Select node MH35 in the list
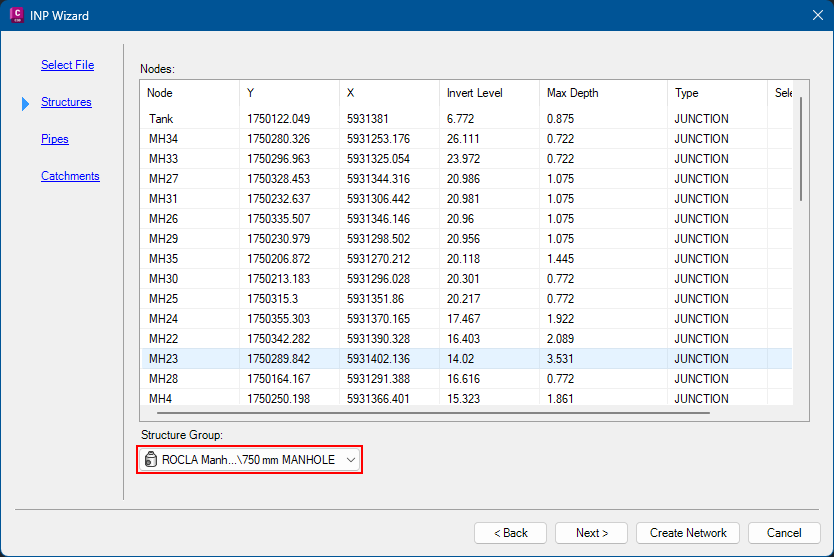 [466, 259]
